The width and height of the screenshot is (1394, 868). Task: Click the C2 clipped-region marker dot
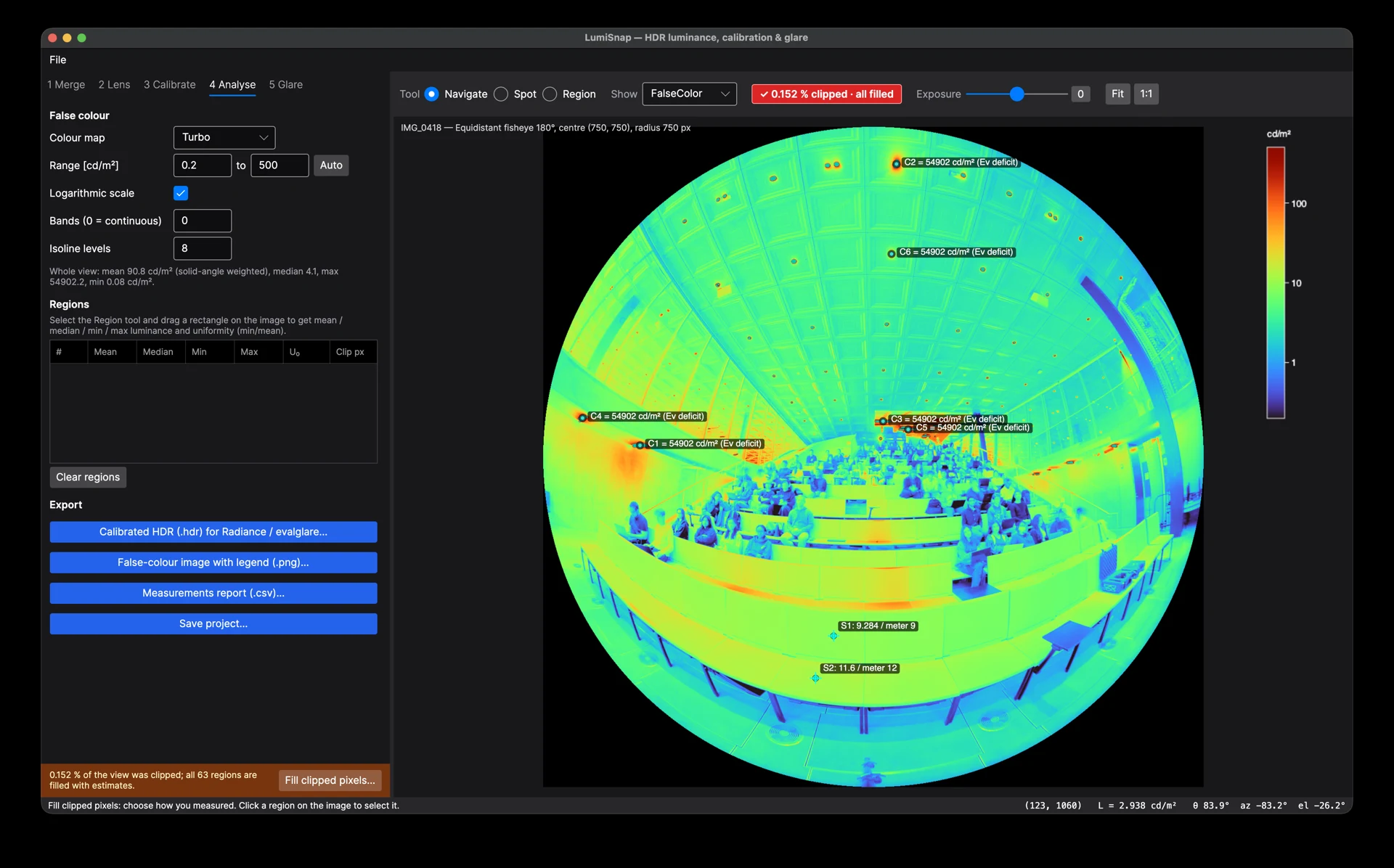click(x=897, y=163)
